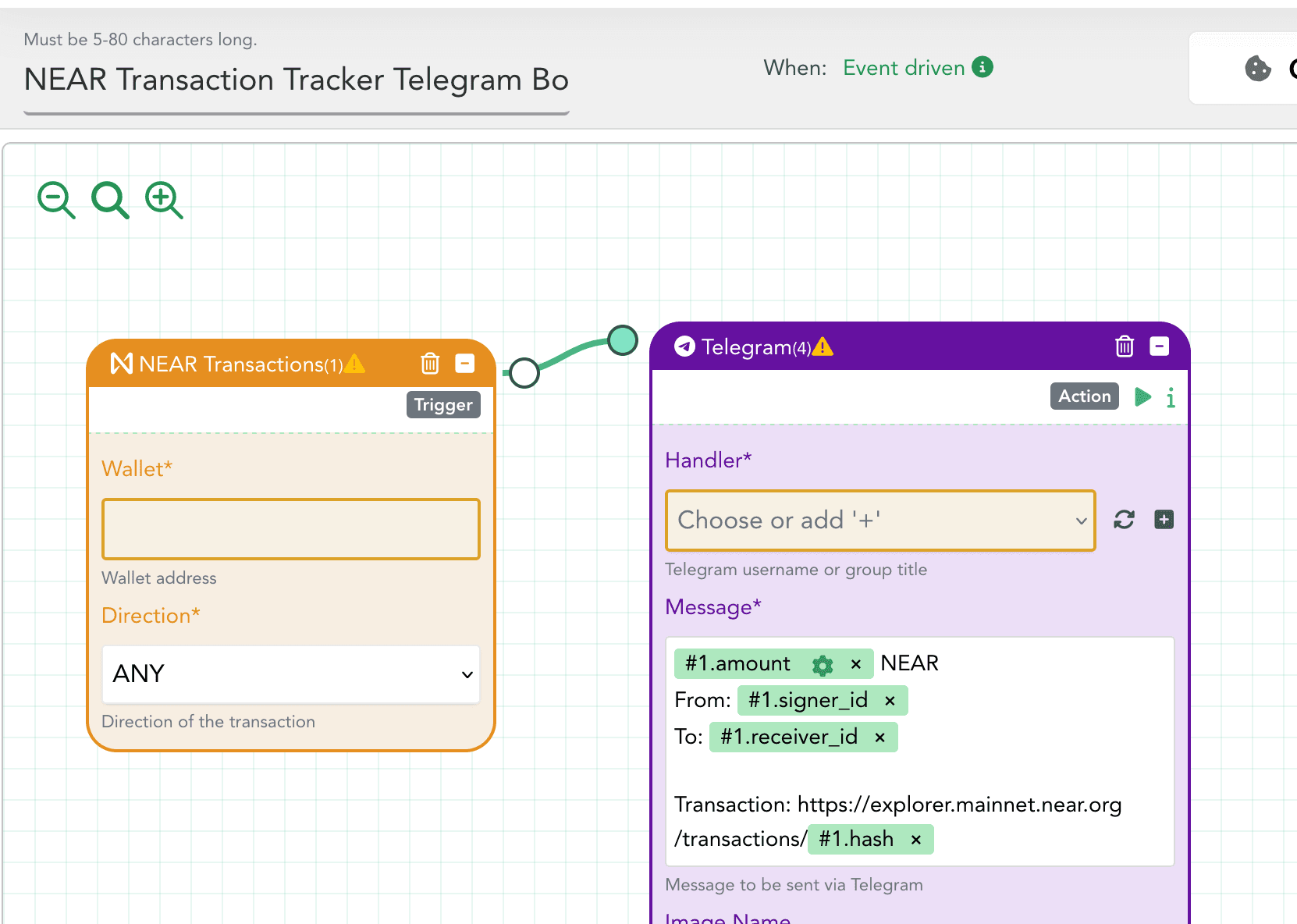Click the Message* field label
This screenshot has width=1297, height=924.
(713, 607)
